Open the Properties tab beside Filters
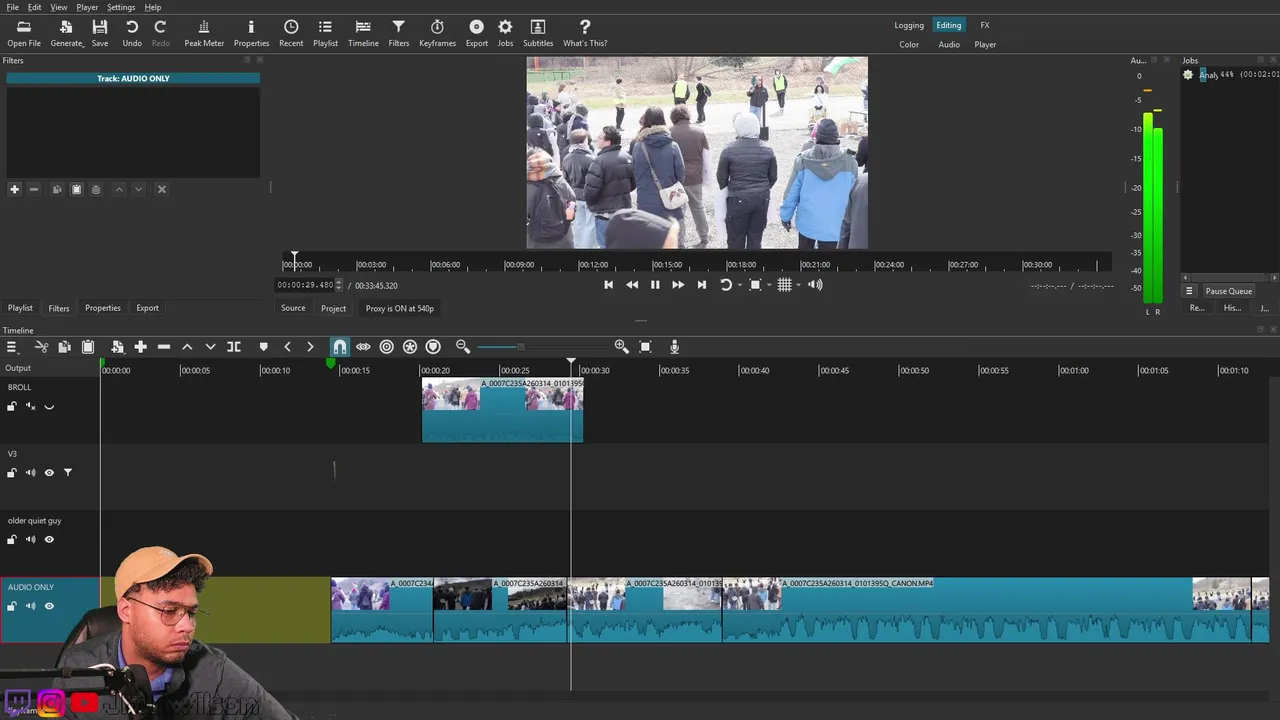1280x720 pixels. pos(102,308)
